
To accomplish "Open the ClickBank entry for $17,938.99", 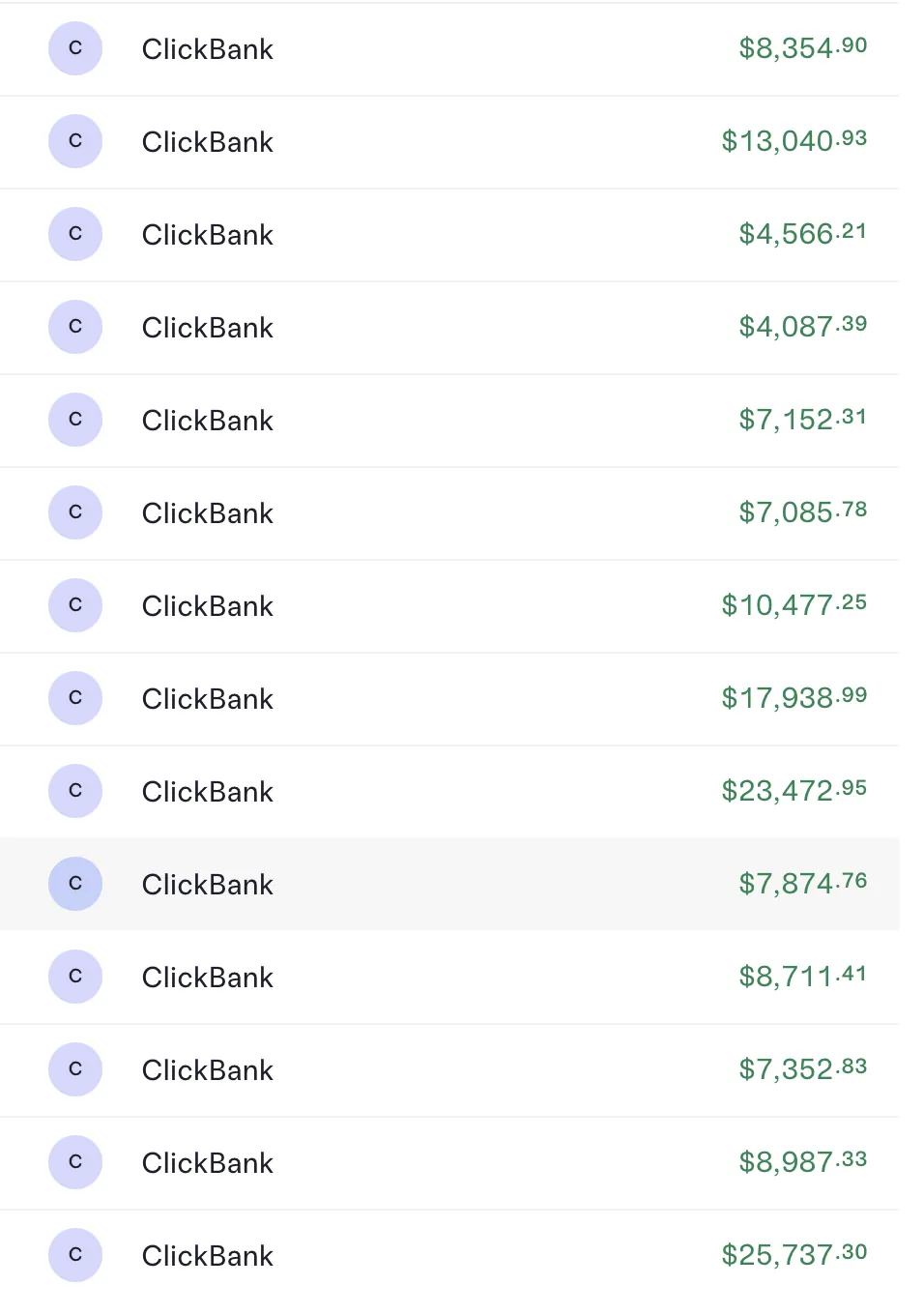I will point(449,699).
